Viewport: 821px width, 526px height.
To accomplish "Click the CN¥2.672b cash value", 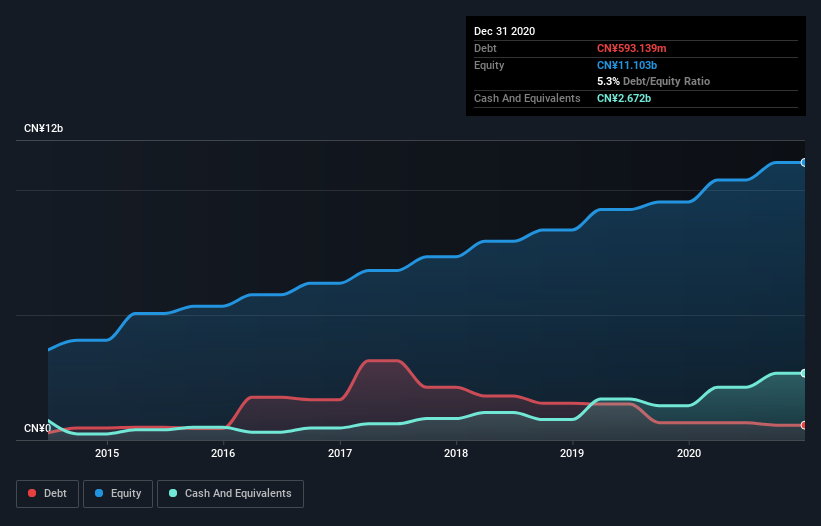I will (x=624, y=98).
